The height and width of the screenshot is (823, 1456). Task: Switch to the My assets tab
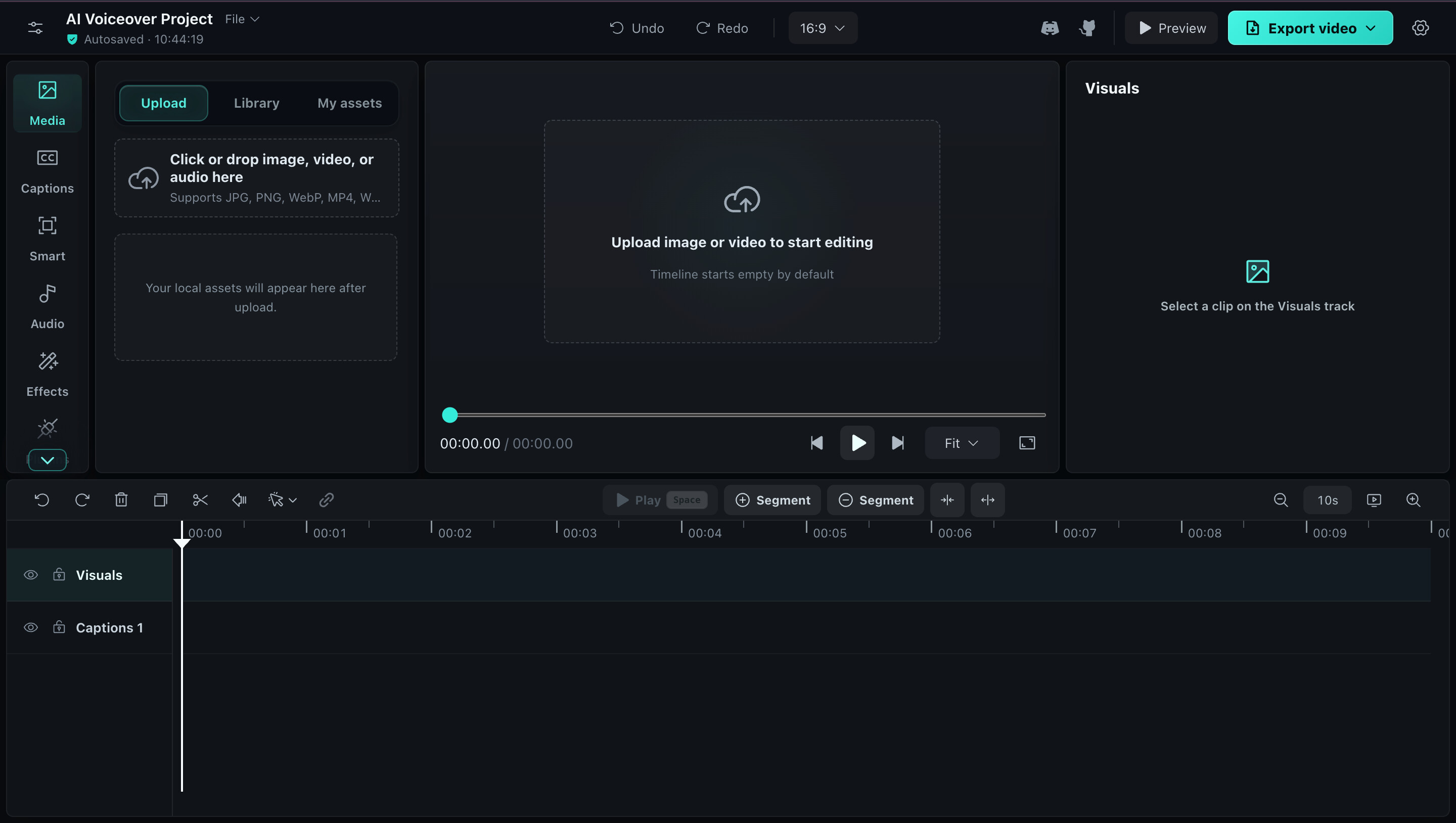[349, 103]
